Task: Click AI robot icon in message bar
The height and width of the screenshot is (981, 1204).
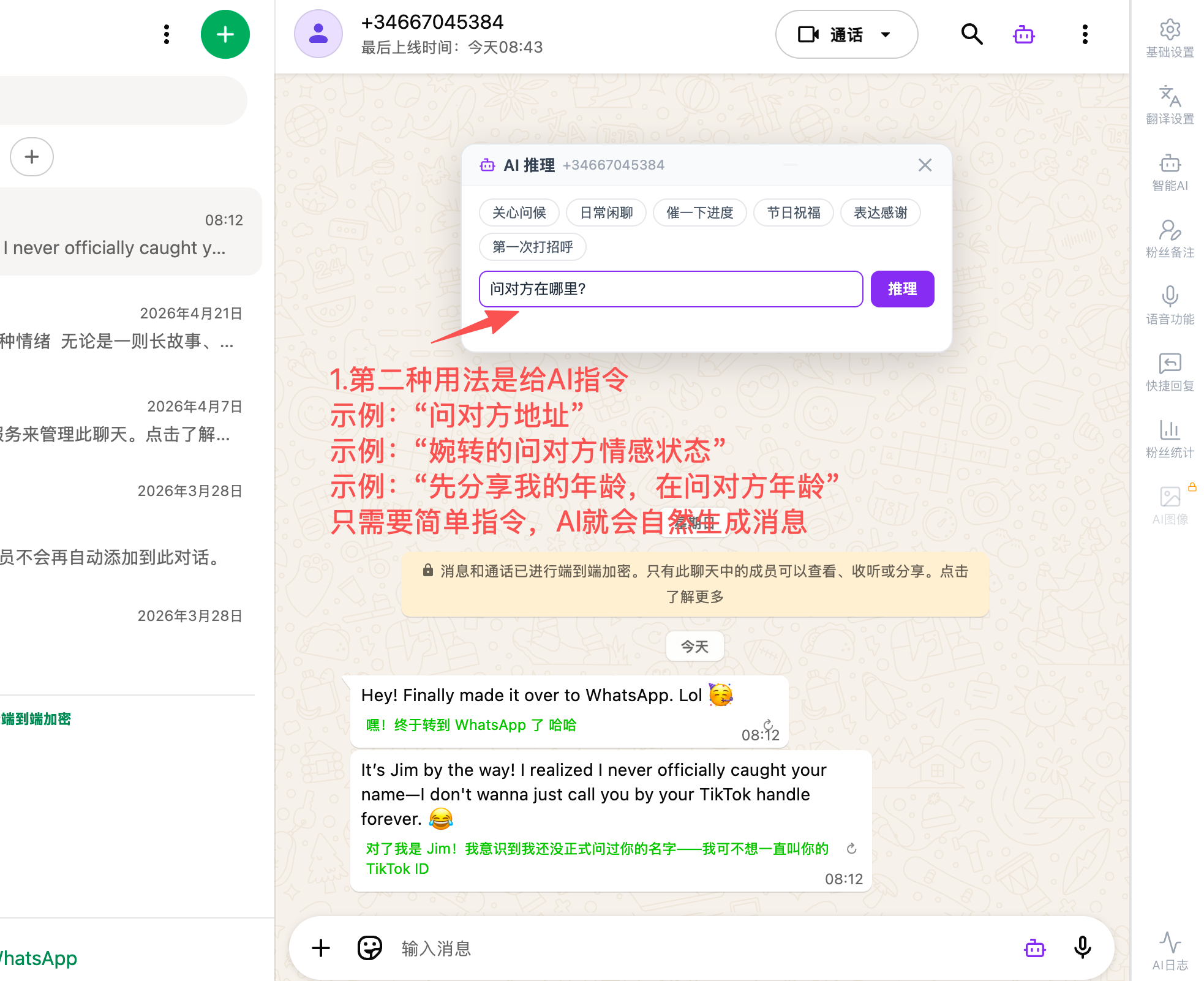Action: click(1035, 948)
